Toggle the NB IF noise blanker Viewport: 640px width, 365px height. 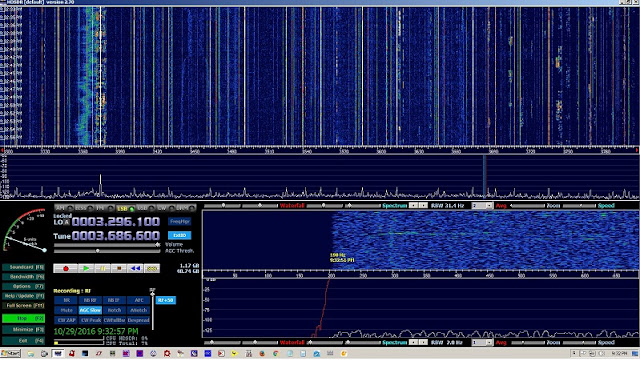coord(114,300)
